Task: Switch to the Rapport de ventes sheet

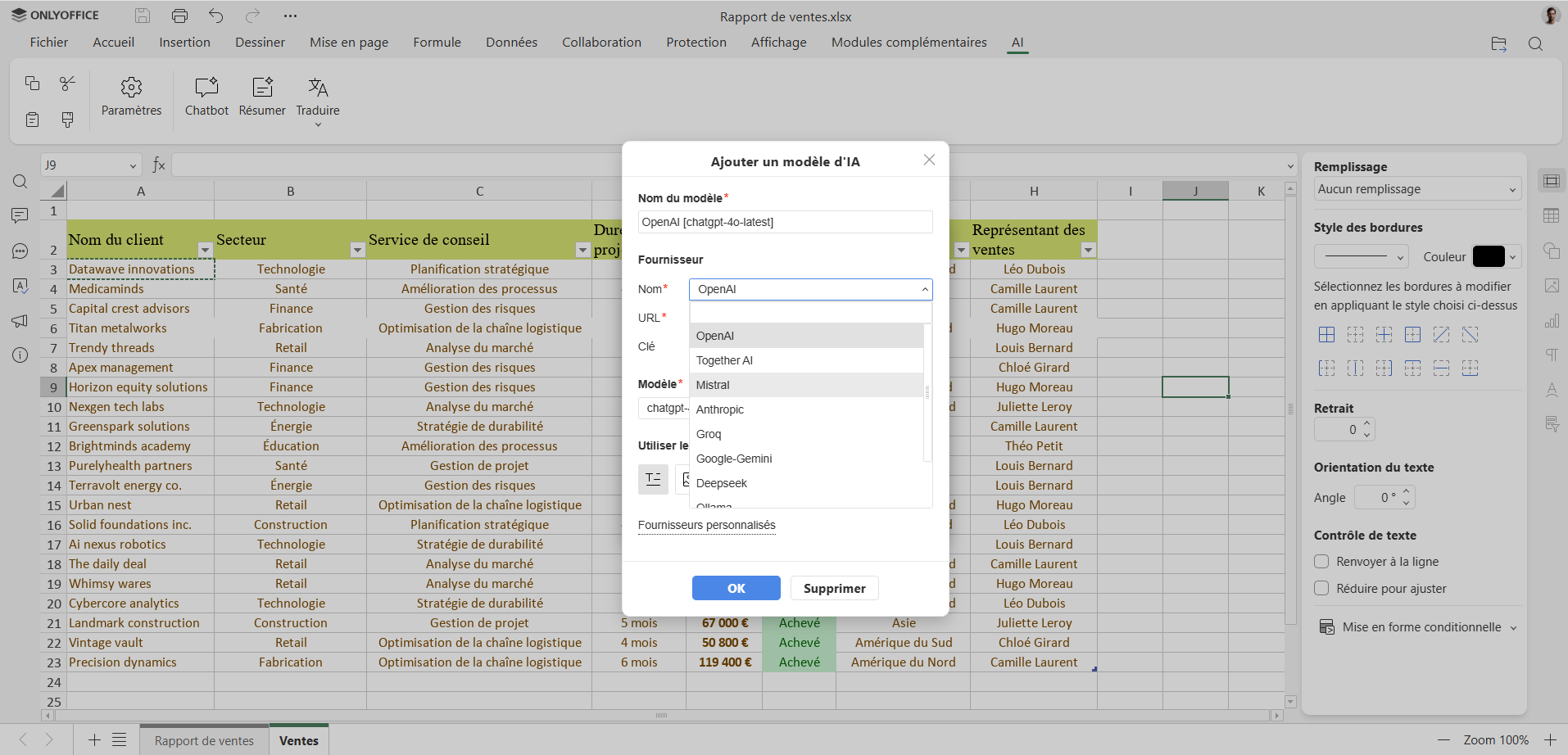Action: pyautogui.click(x=204, y=740)
